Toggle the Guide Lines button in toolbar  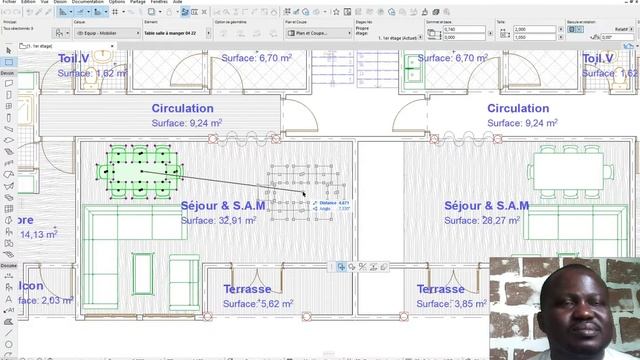pos(62,12)
